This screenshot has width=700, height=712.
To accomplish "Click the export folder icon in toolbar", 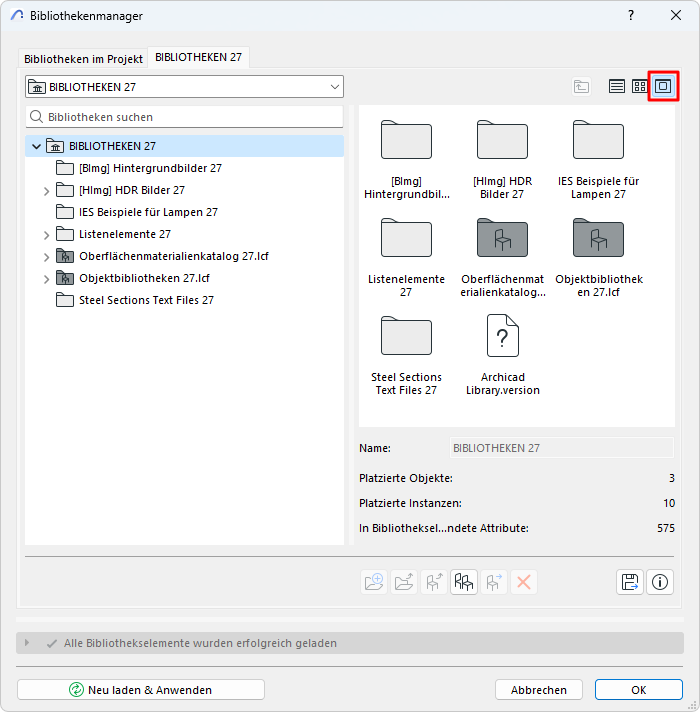I will [404, 582].
